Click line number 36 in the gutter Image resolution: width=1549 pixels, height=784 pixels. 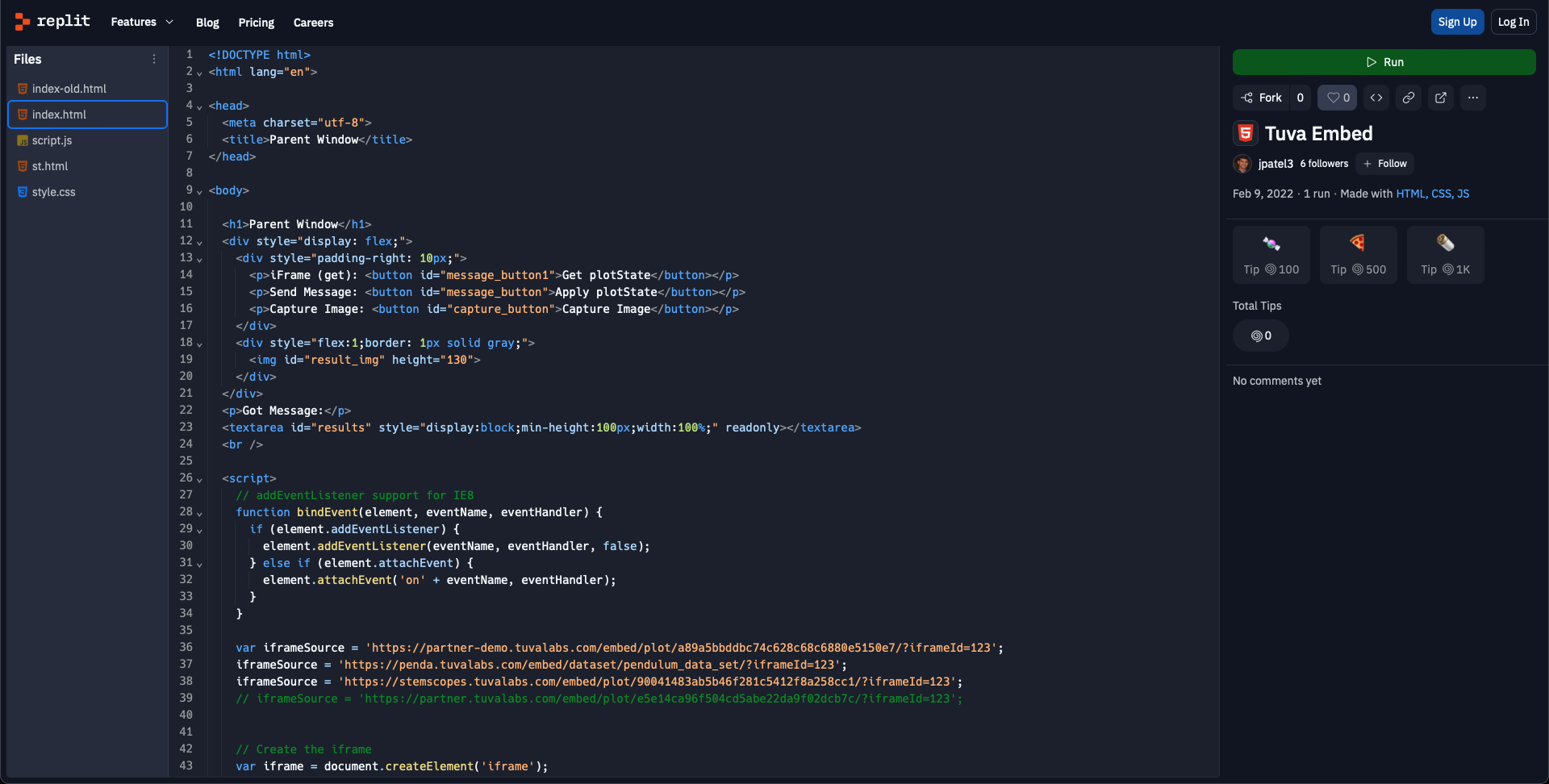(186, 647)
